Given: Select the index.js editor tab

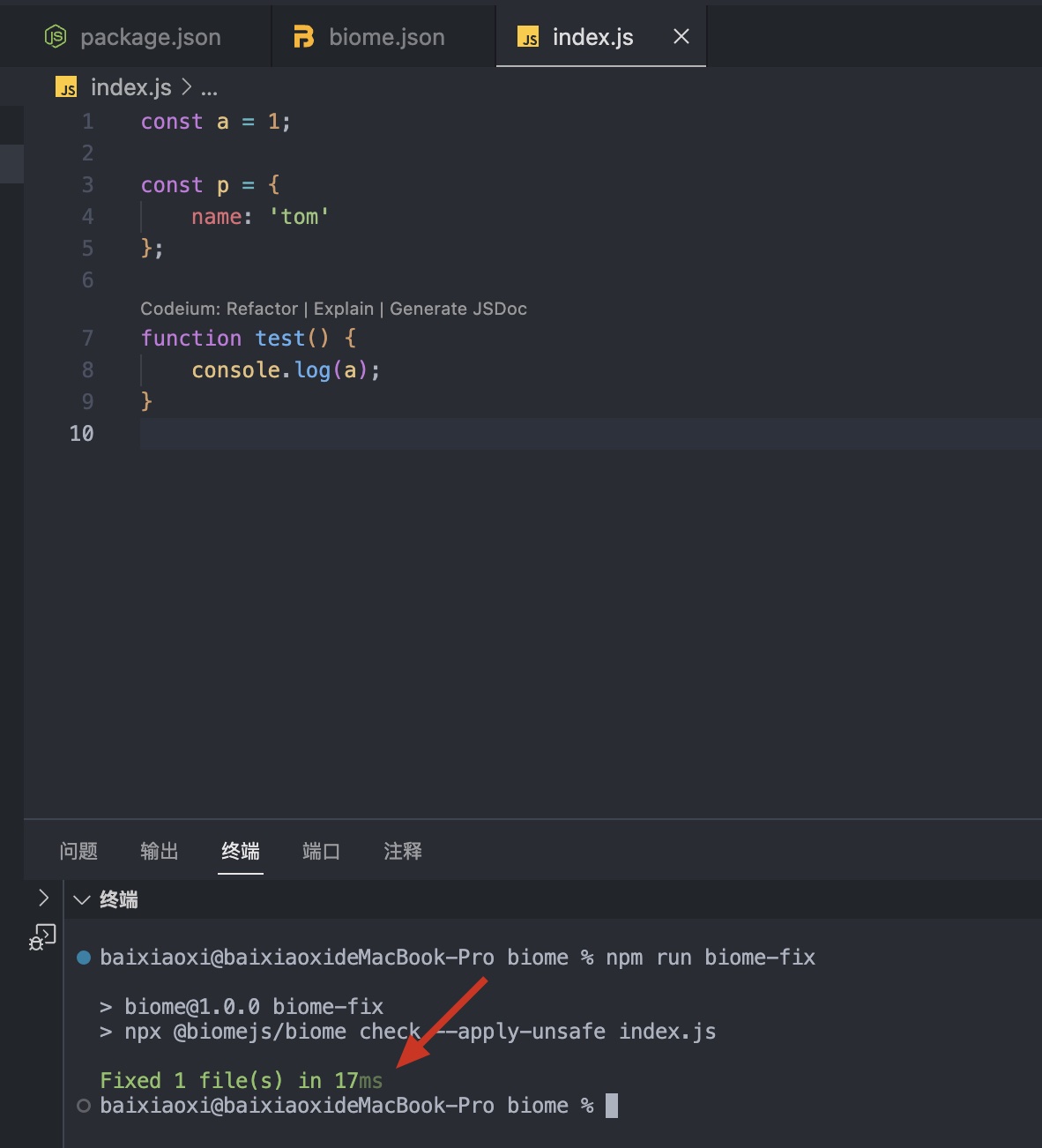Looking at the screenshot, I should point(592,37).
